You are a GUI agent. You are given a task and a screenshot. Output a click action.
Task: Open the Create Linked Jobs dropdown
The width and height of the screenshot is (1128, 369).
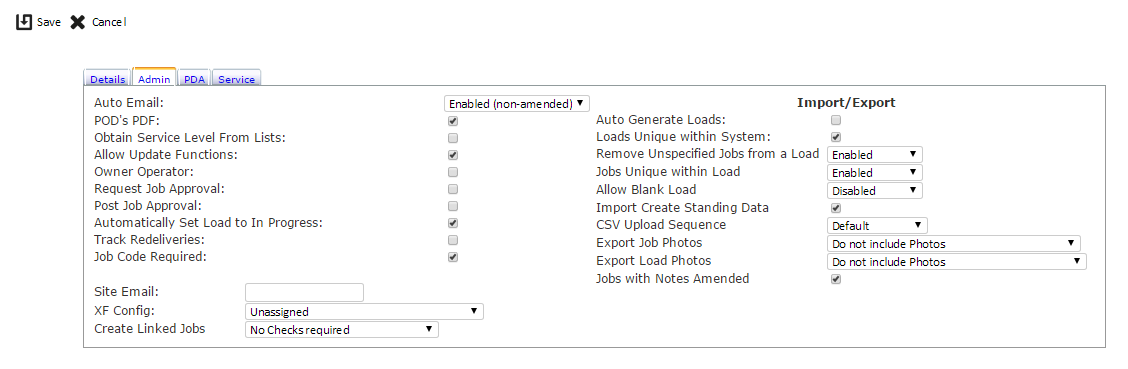coord(342,329)
